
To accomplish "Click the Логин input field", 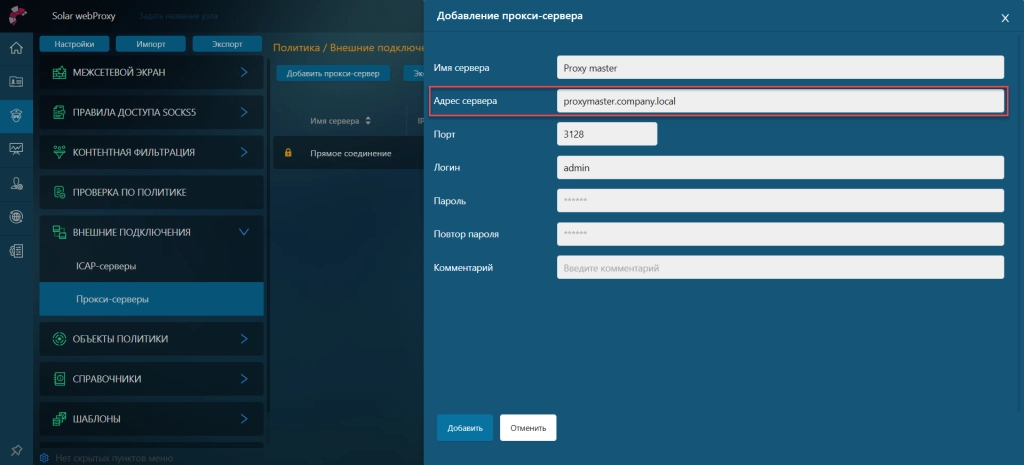I will click(x=780, y=168).
